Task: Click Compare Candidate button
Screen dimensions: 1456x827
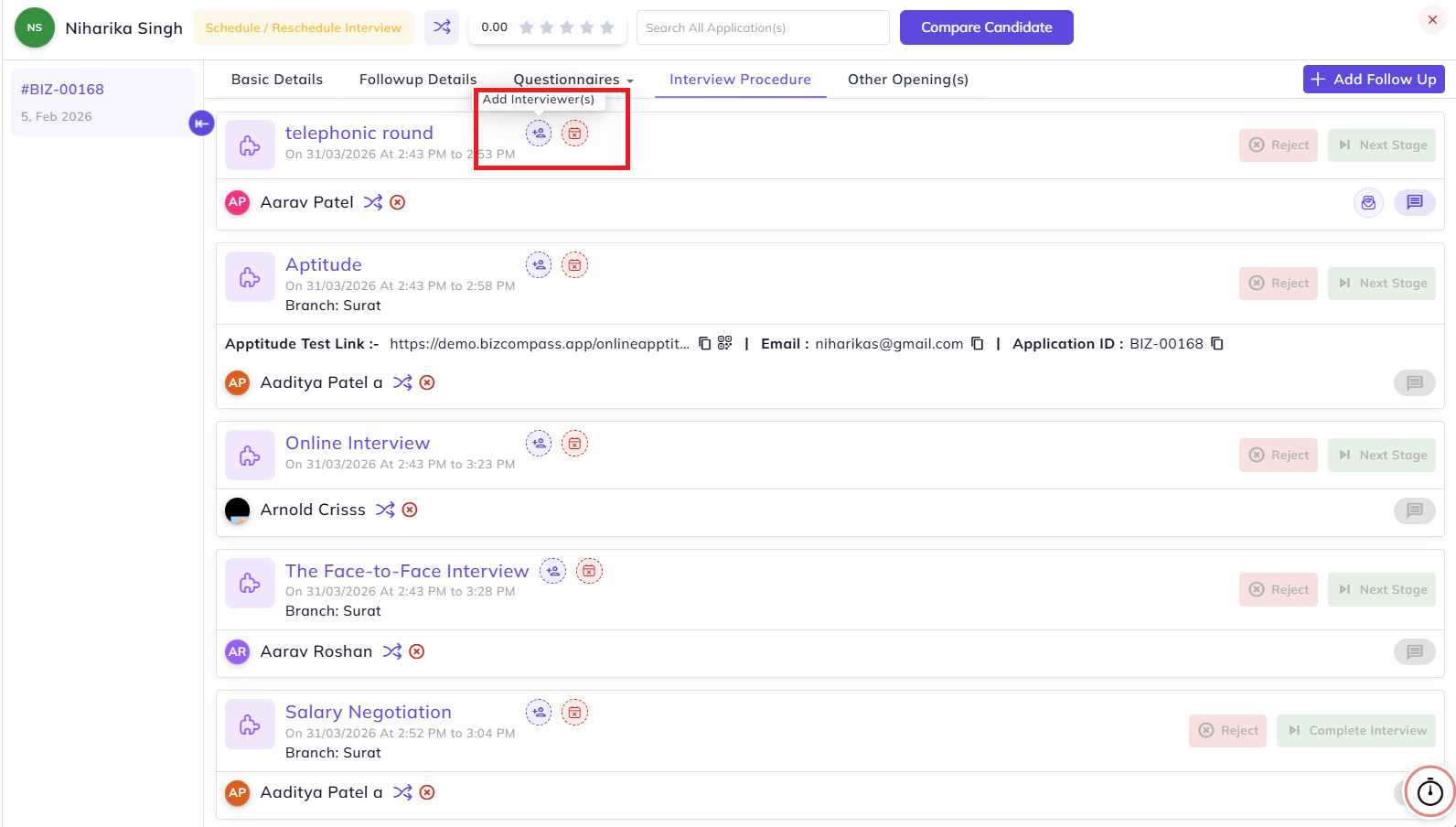Action: point(986,27)
